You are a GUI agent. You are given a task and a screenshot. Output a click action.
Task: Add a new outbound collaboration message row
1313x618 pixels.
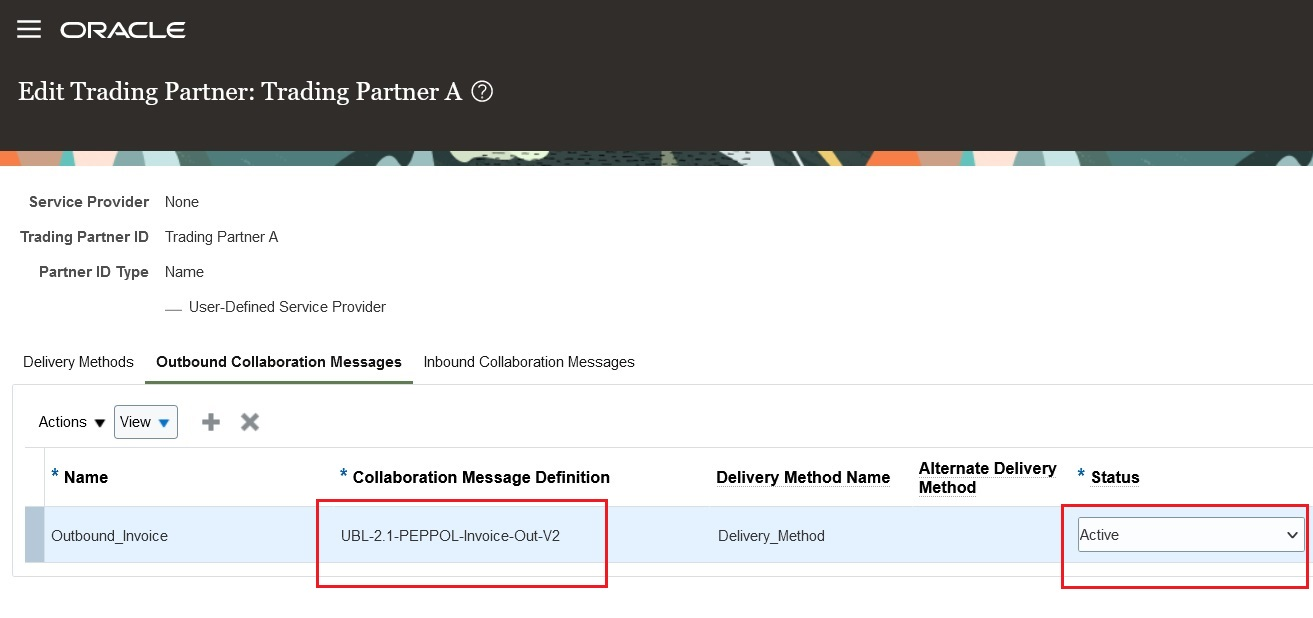coord(210,421)
